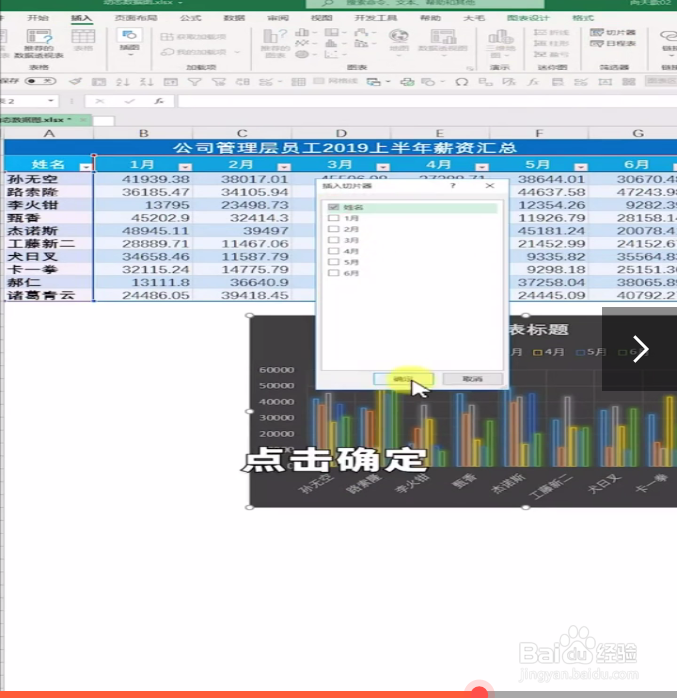Open the 2月 column filter dropdown

(284, 167)
